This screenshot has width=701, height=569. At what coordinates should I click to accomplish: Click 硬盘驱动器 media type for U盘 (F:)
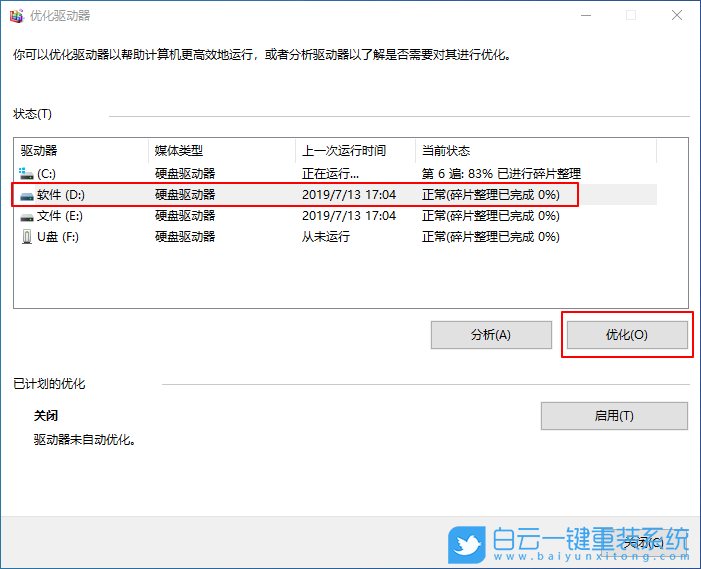(185, 237)
